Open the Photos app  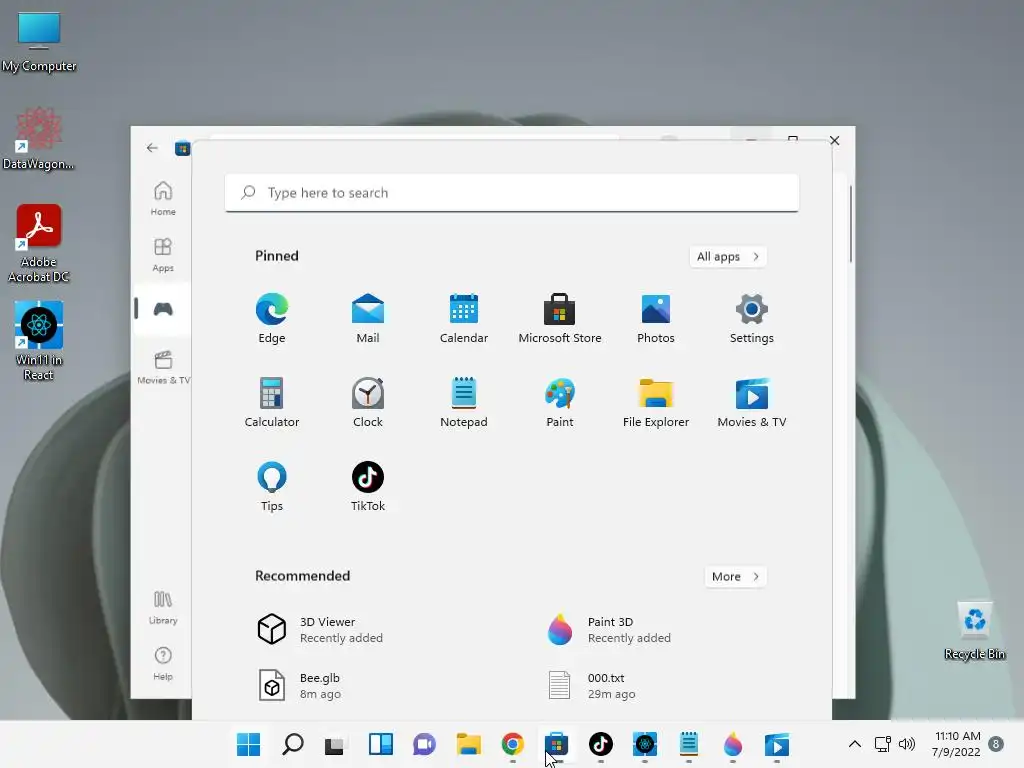point(656,318)
